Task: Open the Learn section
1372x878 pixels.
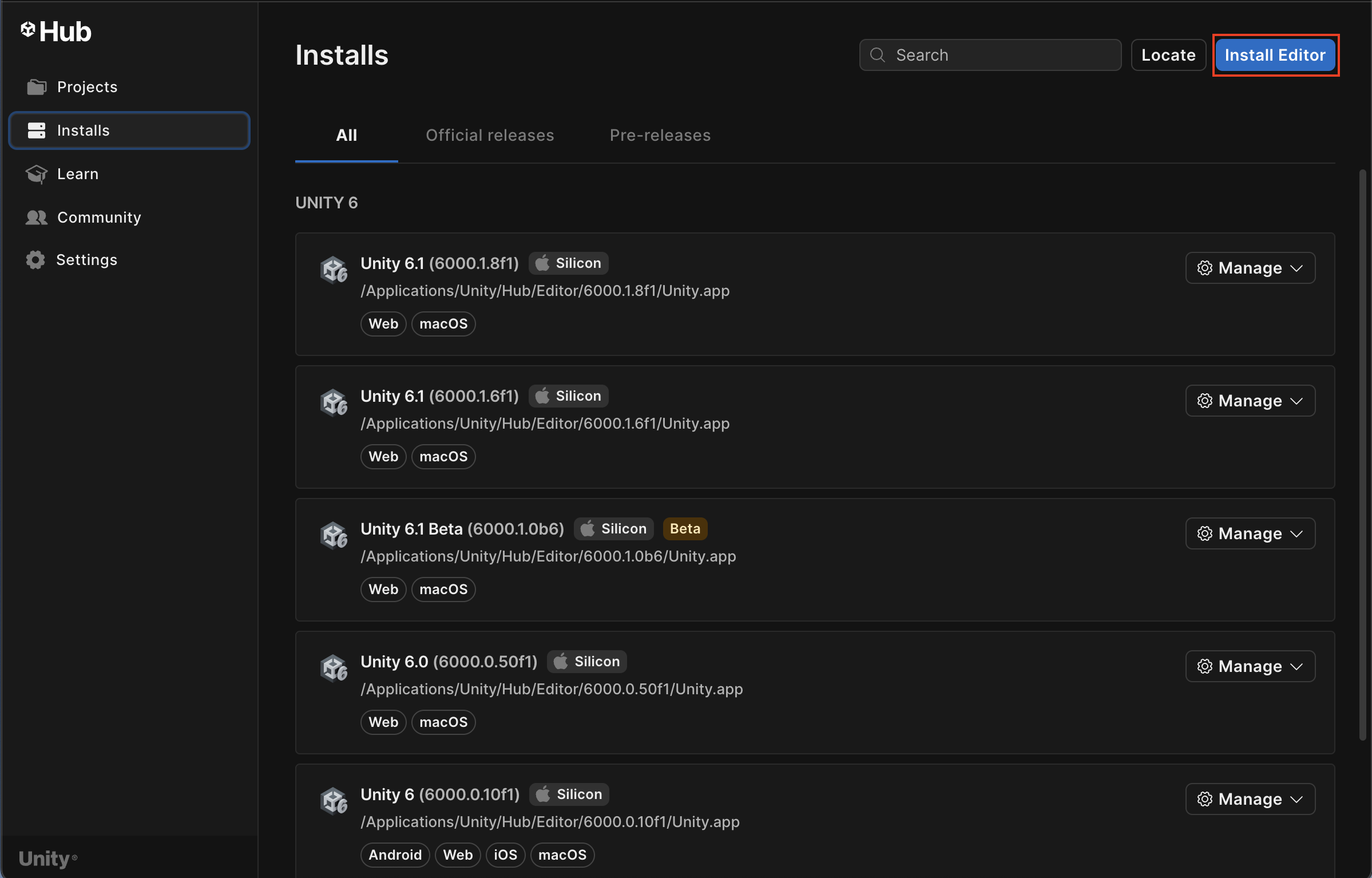Action: 77,173
